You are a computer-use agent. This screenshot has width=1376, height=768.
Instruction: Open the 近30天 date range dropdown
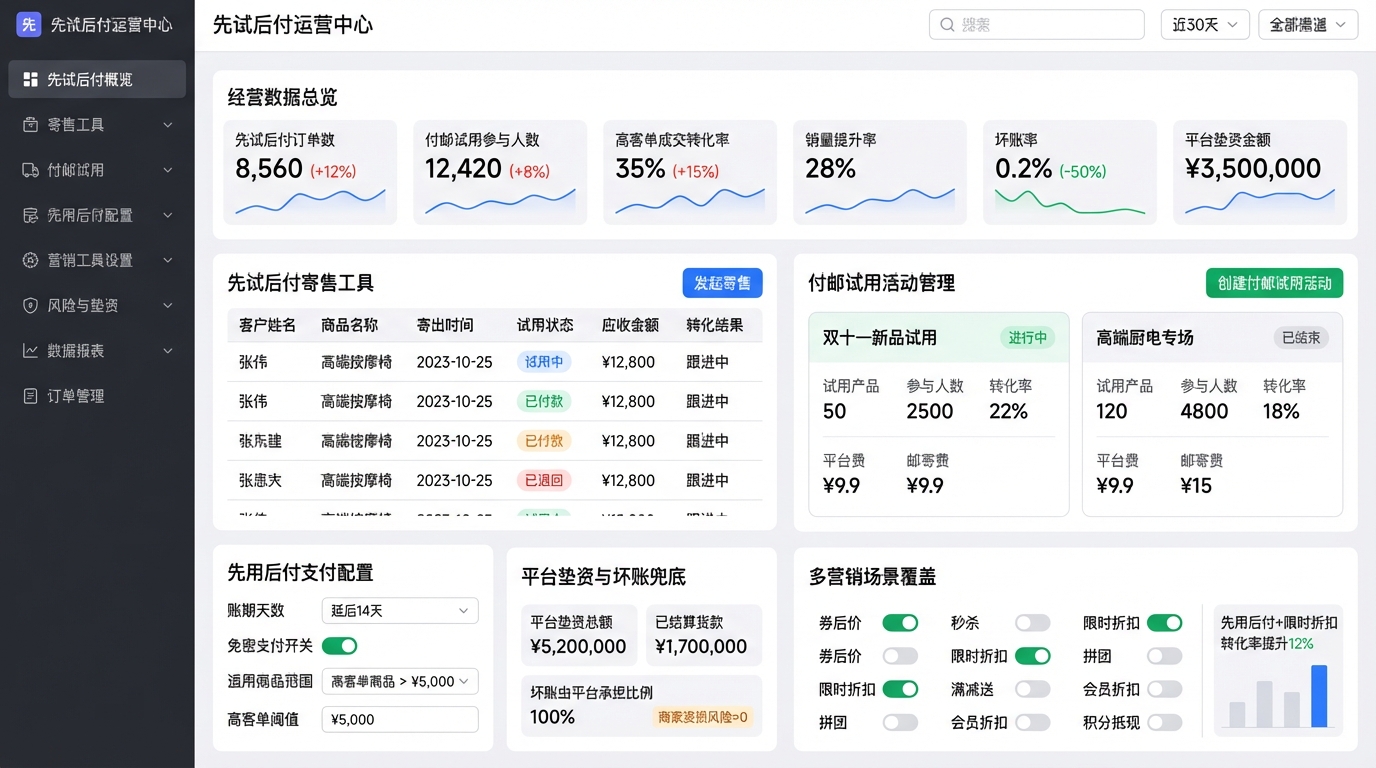(x=1204, y=25)
